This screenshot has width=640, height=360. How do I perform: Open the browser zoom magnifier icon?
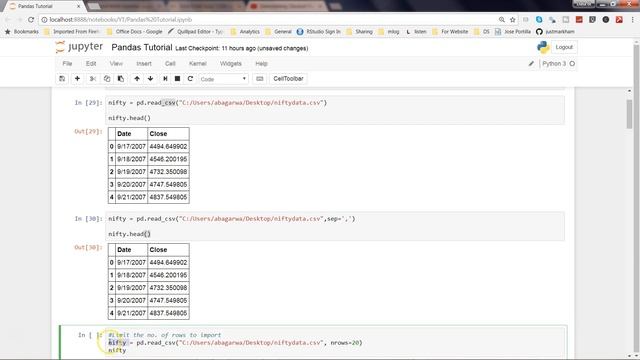coord(502,20)
